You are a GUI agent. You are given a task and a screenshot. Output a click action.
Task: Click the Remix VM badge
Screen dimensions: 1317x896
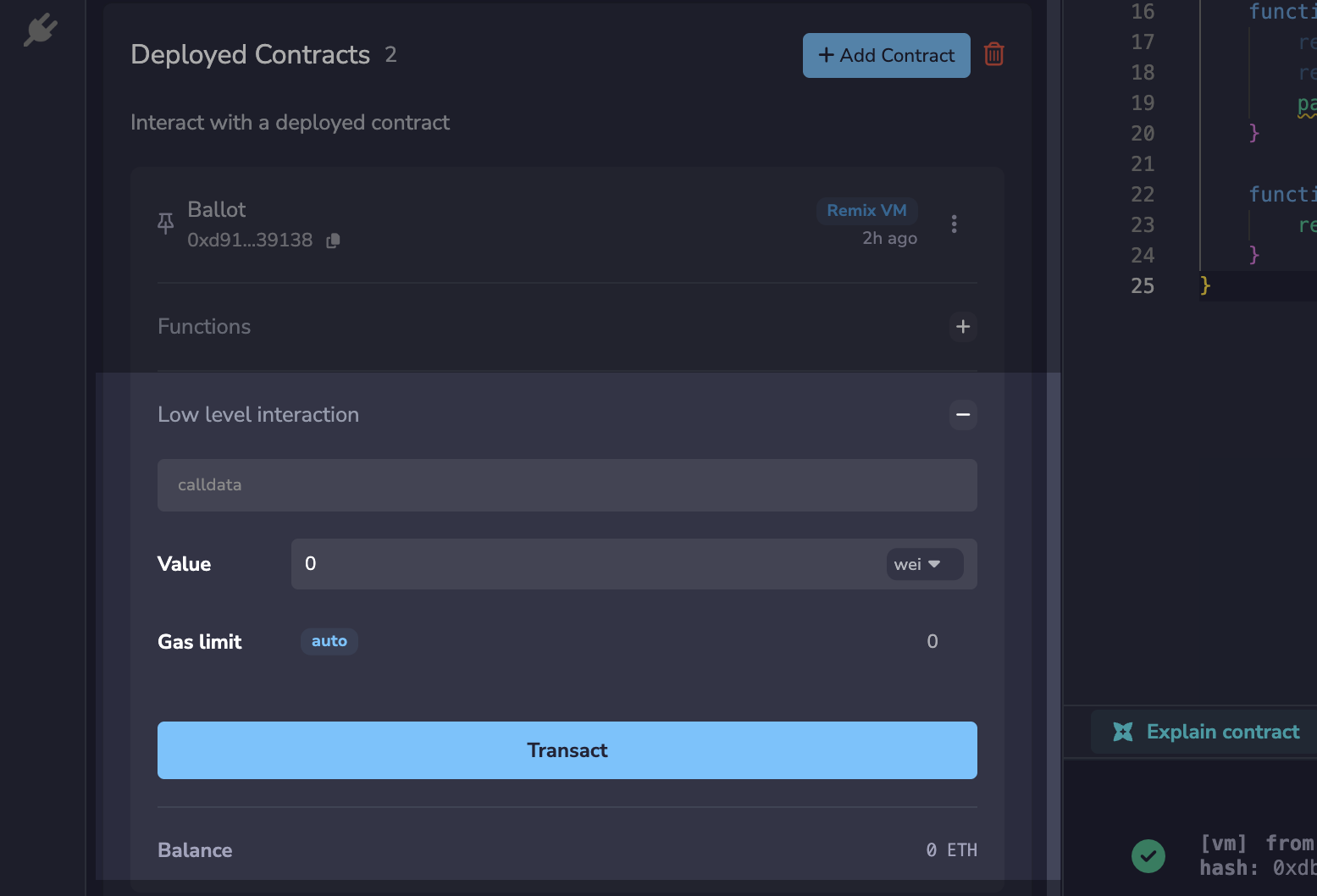pos(866,210)
